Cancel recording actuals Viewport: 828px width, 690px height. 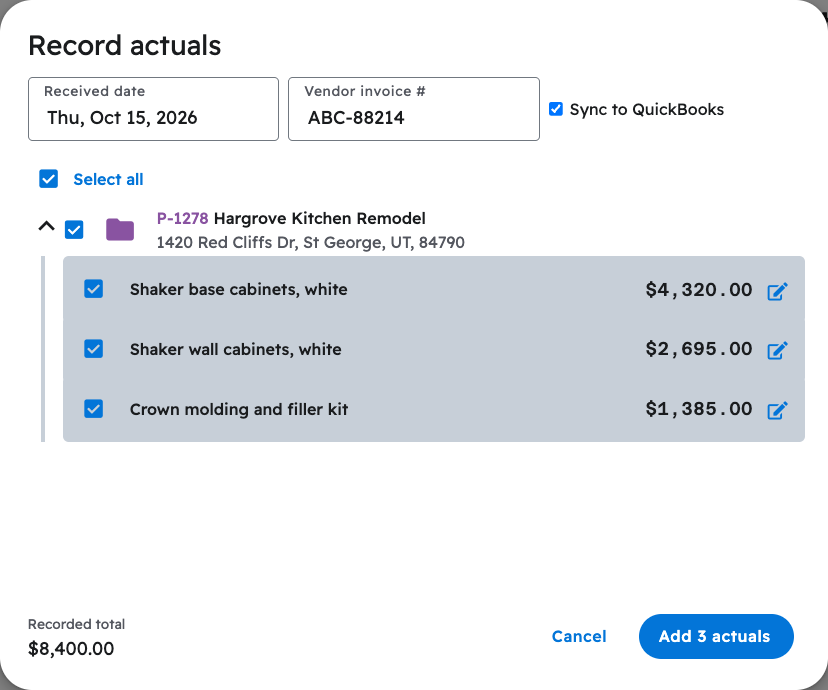pos(579,636)
